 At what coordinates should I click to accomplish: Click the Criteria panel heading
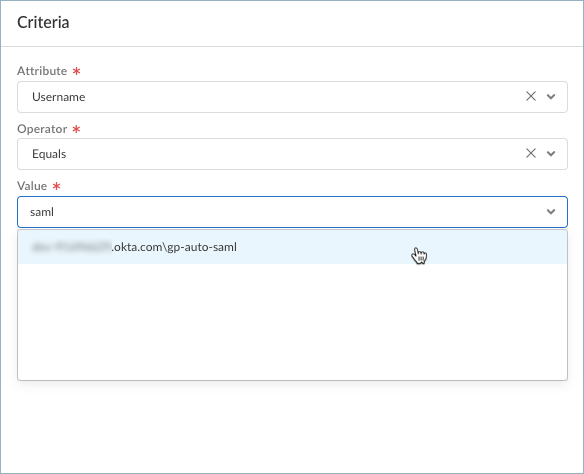(43, 22)
